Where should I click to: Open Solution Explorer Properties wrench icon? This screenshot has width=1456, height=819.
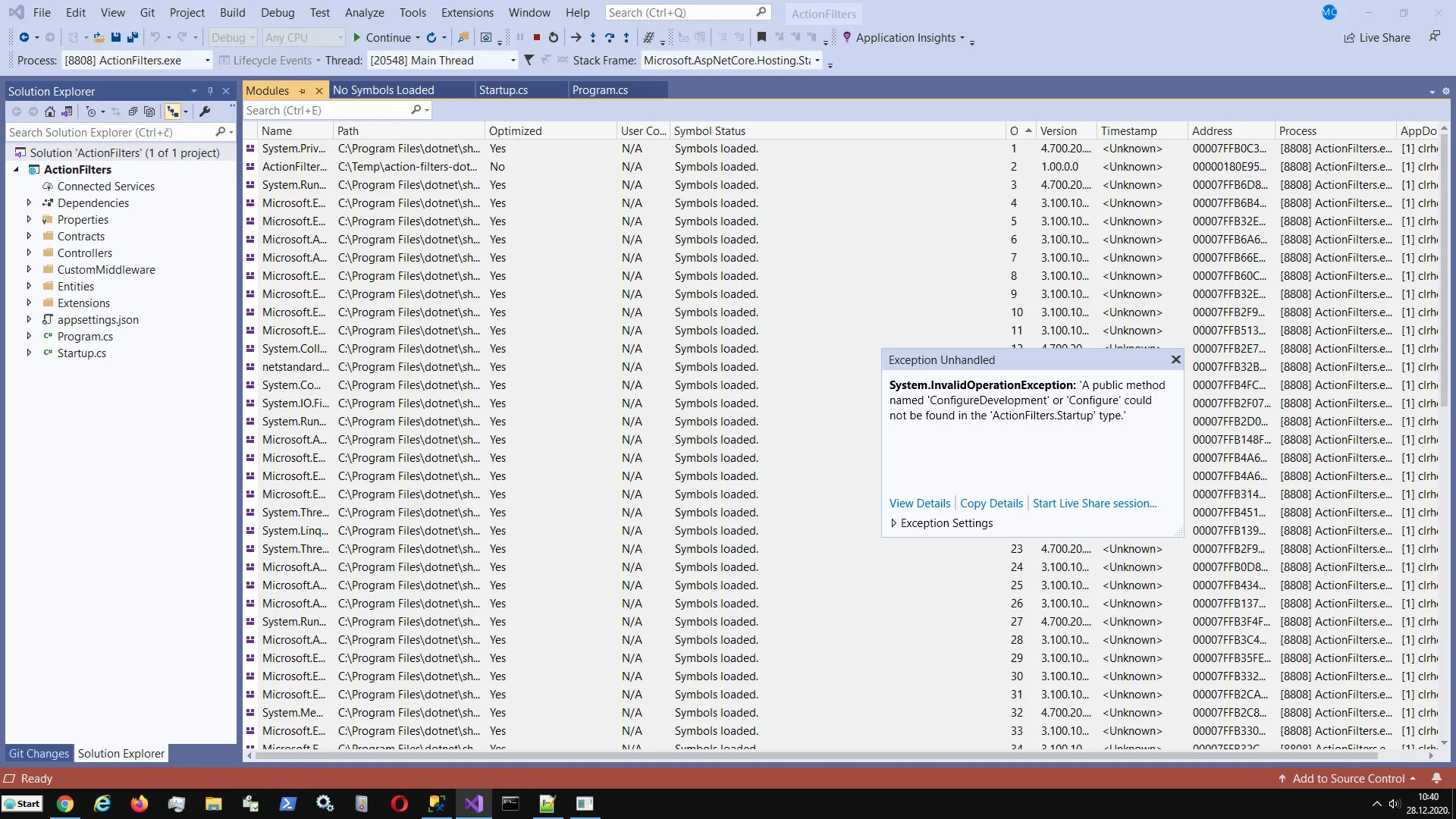click(x=205, y=111)
